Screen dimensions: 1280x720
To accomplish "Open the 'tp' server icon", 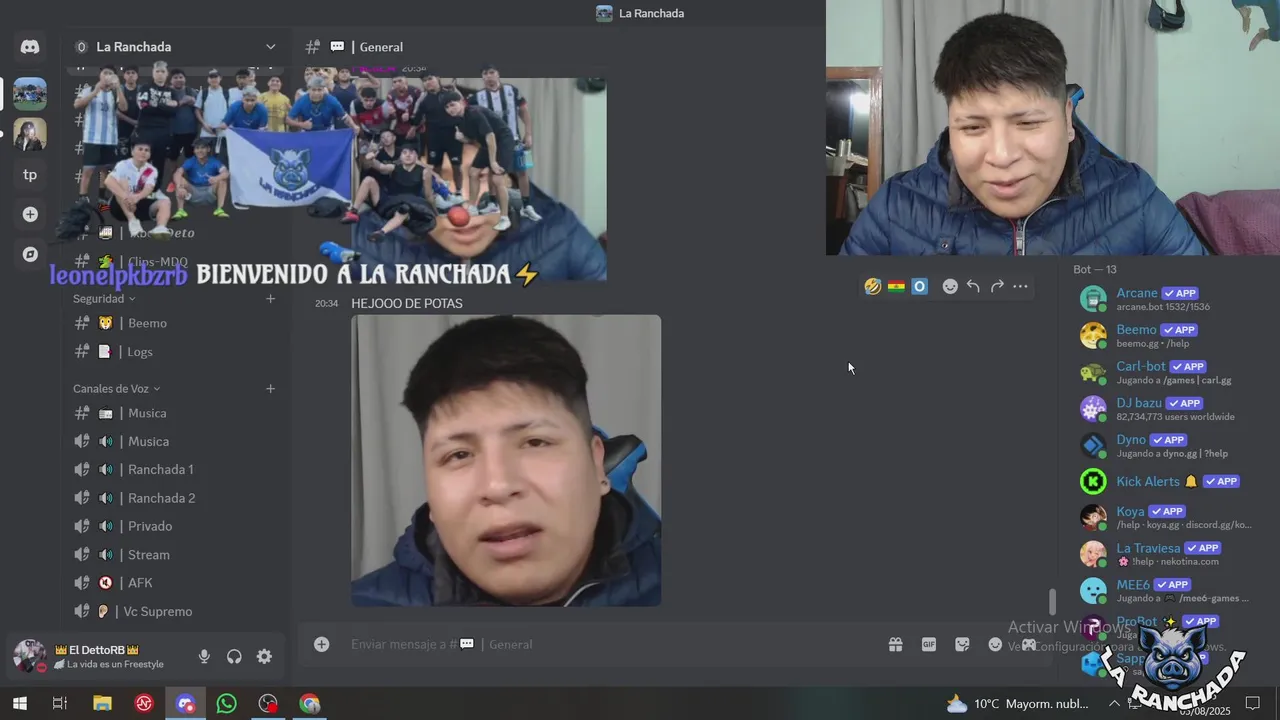I will pos(30,175).
